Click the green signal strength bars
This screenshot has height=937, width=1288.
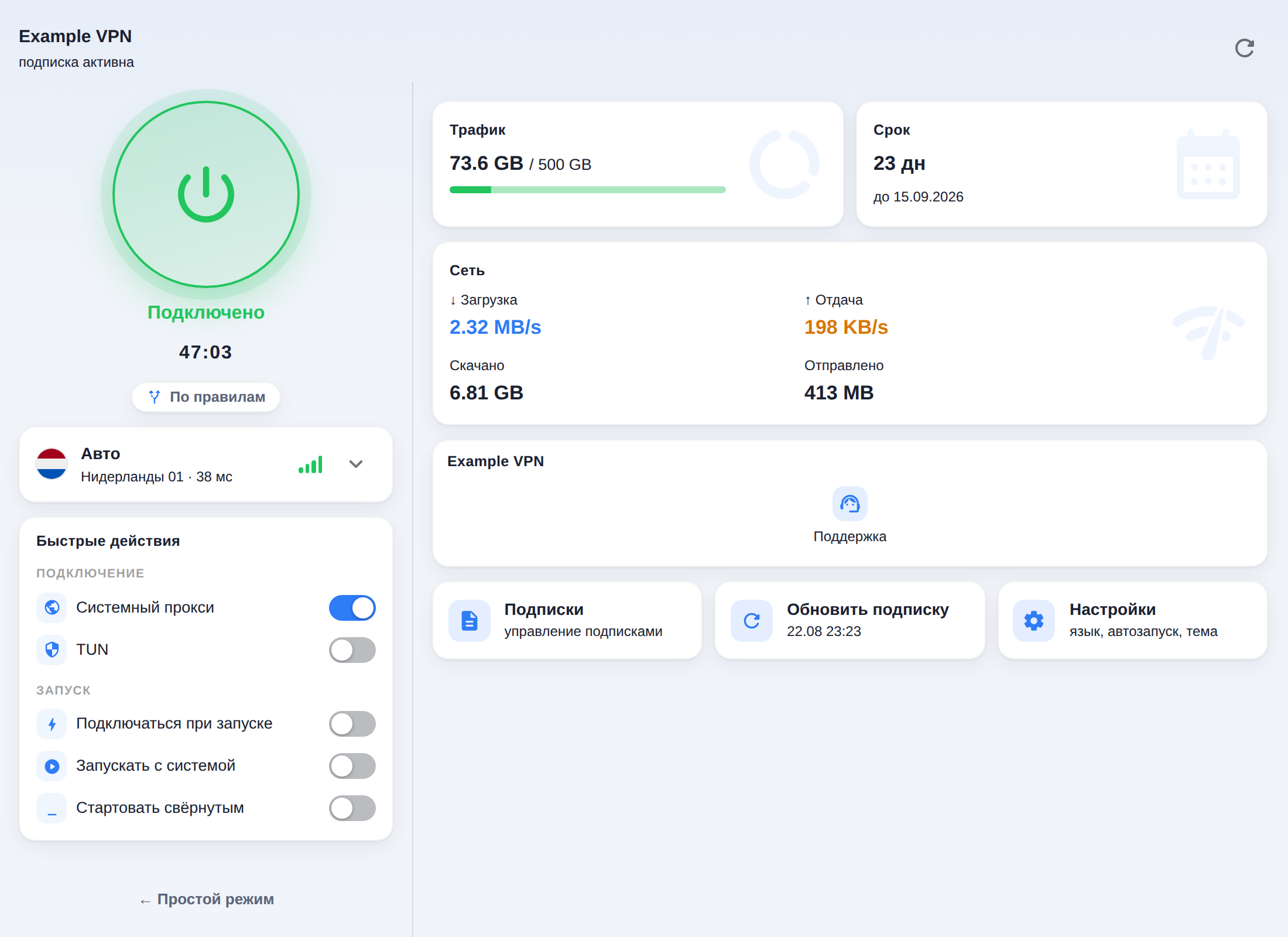click(310, 464)
